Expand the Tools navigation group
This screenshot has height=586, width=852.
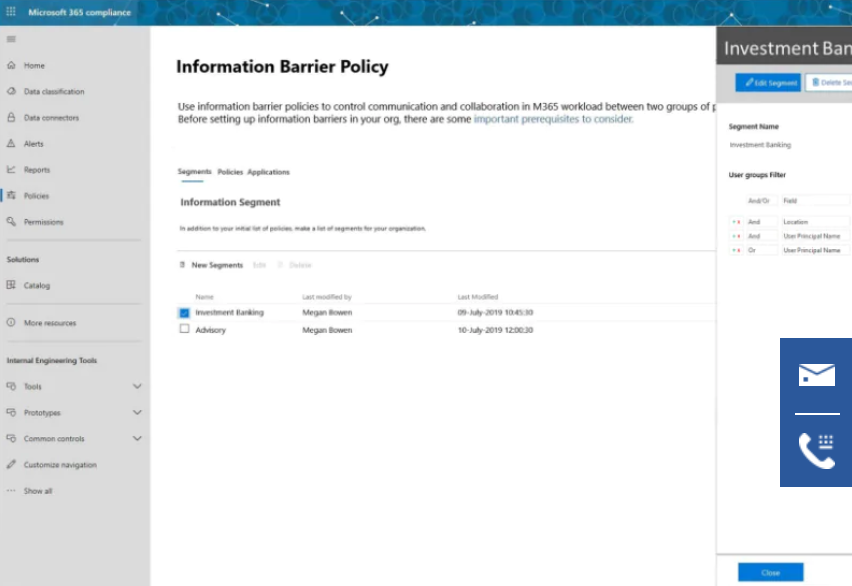coord(137,386)
